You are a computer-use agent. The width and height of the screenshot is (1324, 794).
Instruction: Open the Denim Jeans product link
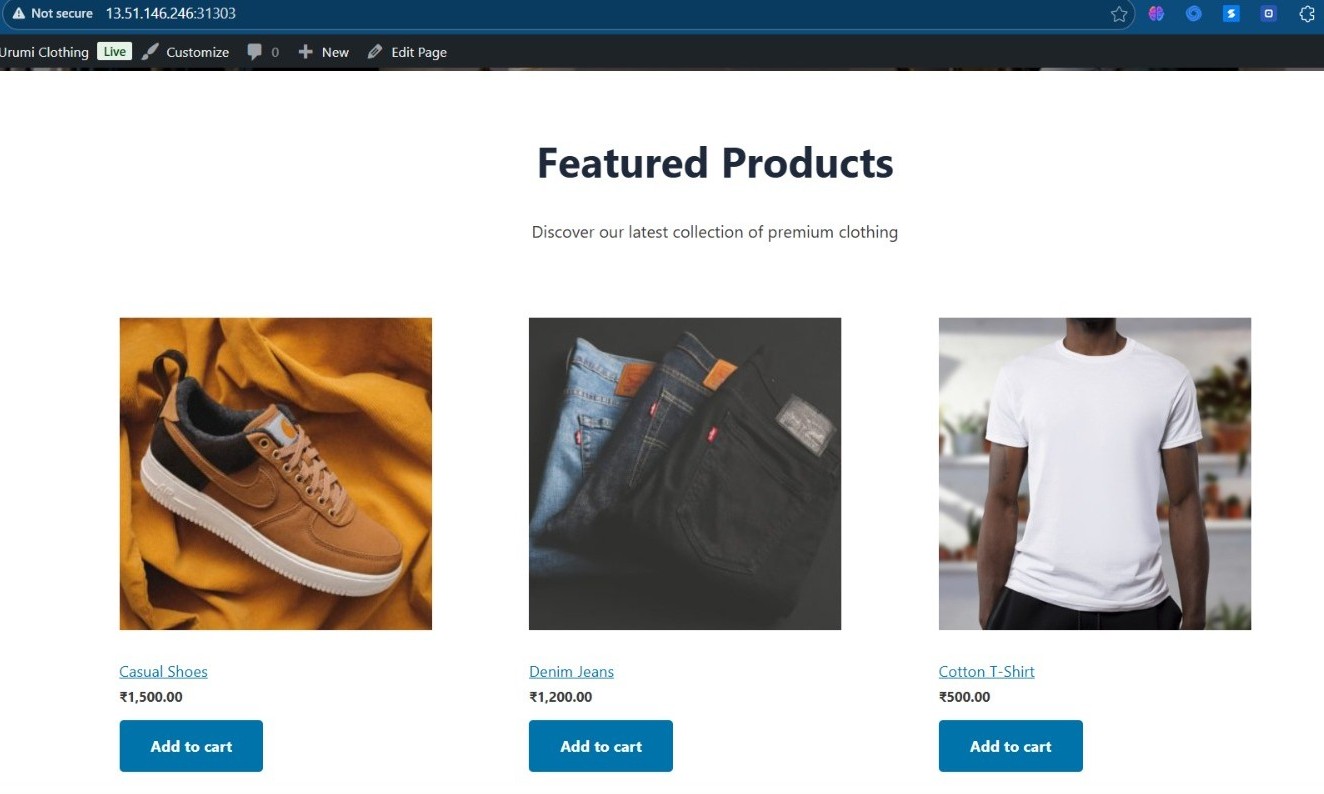(x=571, y=672)
